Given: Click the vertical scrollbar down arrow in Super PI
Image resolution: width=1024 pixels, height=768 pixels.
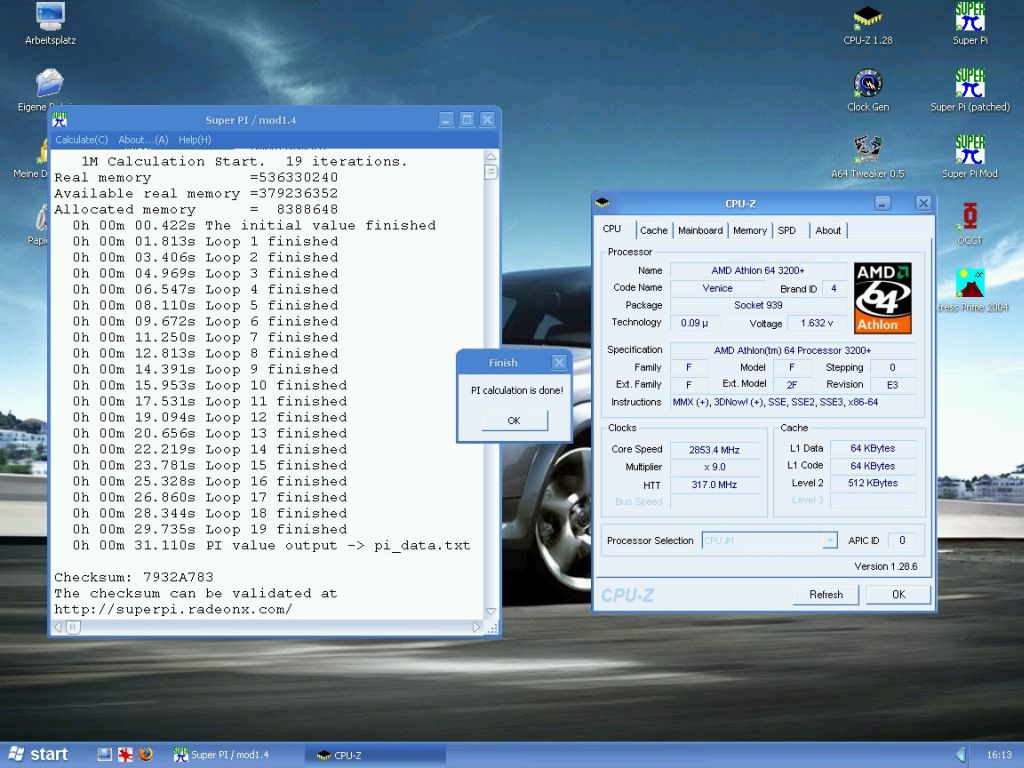Looking at the screenshot, I should tap(491, 611).
